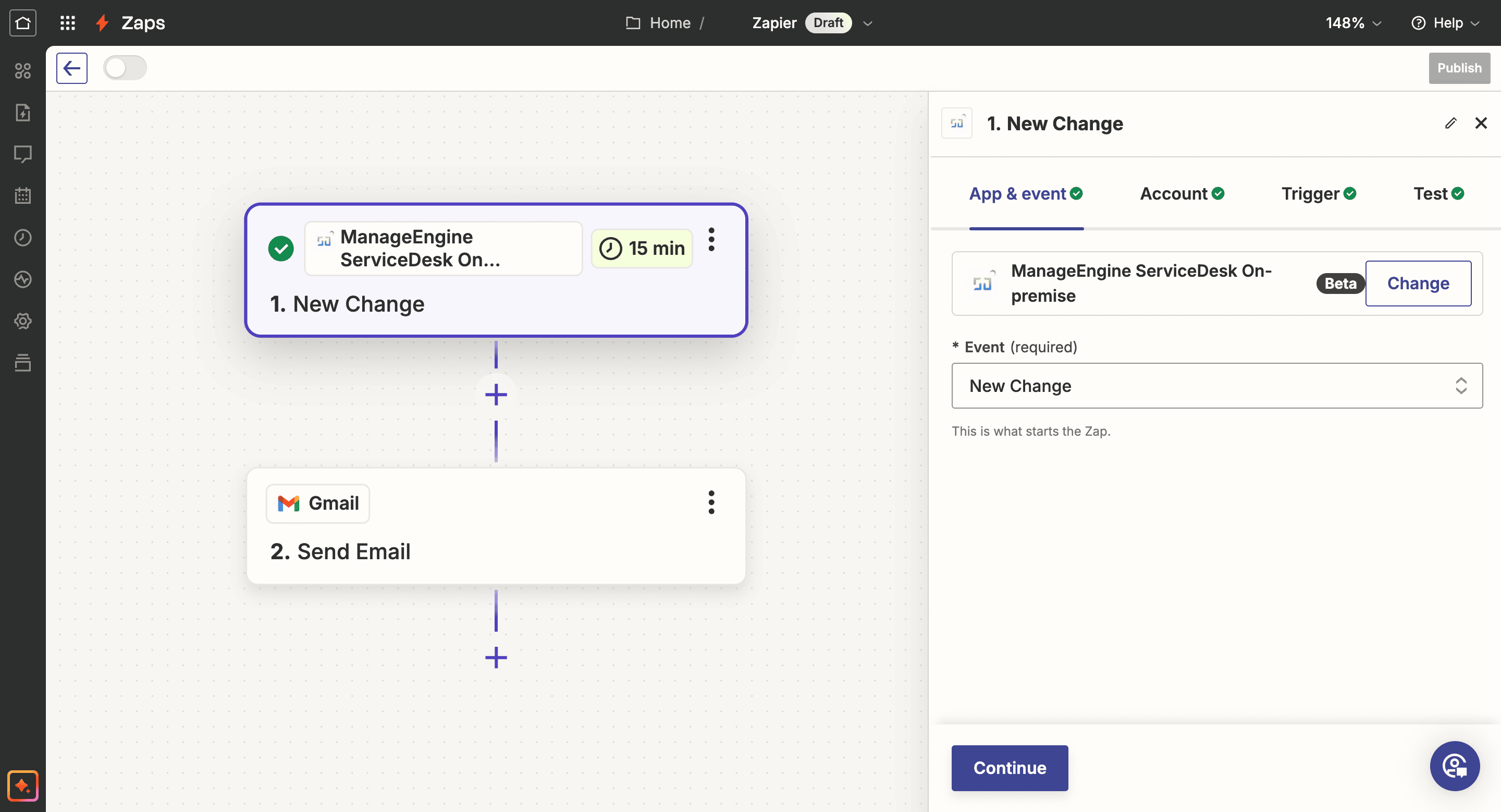
Task: Open the Zapier home icon
Action: tap(23, 23)
